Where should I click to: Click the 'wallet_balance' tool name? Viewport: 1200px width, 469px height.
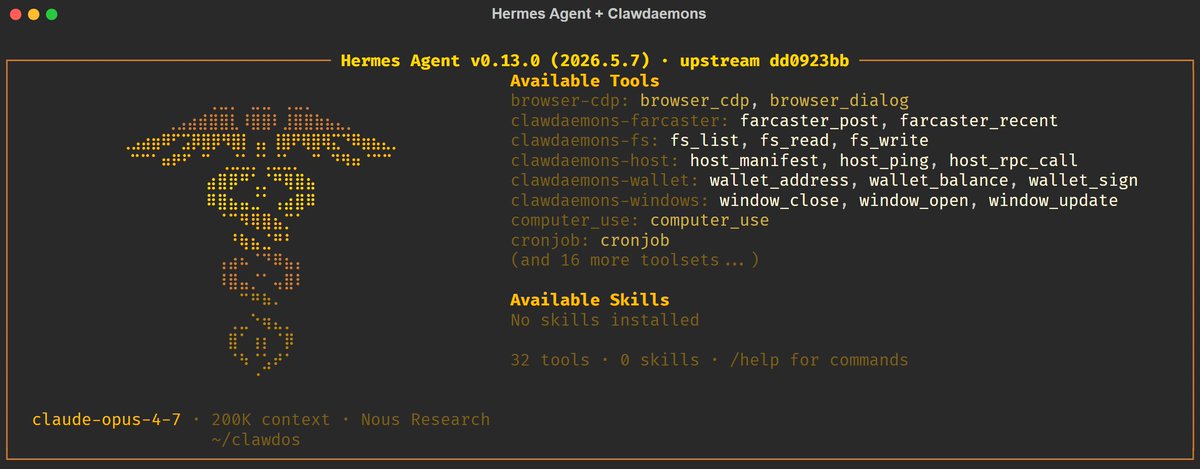point(939,181)
